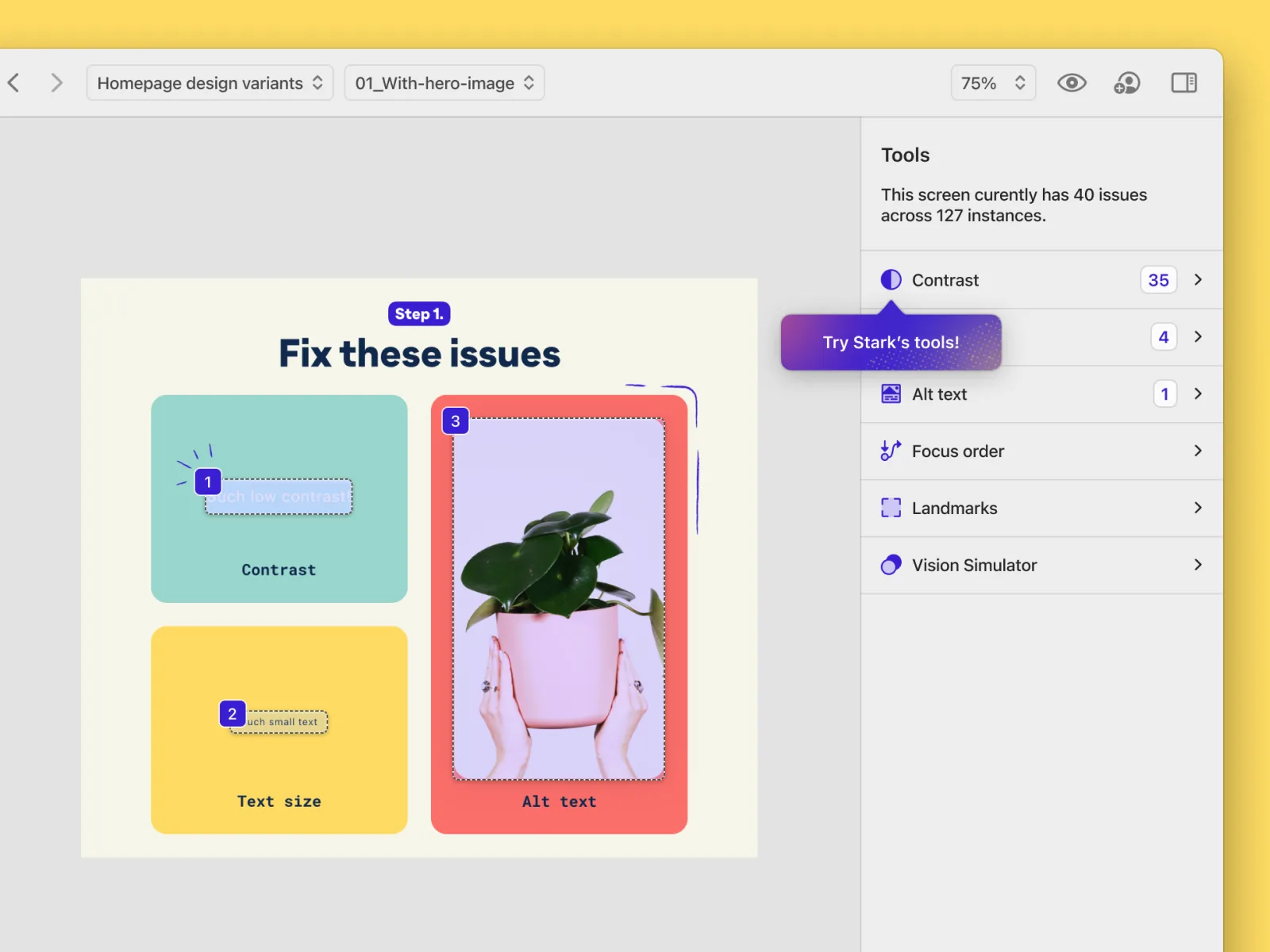Click the 4 issues count badge
Image resolution: width=1270 pixels, height=952 pixels.
click(1164, 336)
